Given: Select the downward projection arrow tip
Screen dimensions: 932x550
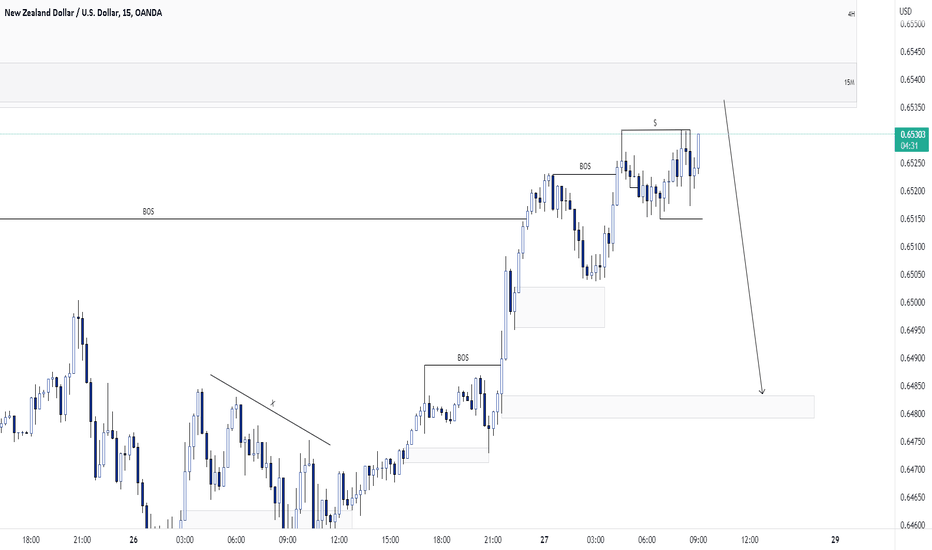Looking at the screenshot, I should point(762,391).
